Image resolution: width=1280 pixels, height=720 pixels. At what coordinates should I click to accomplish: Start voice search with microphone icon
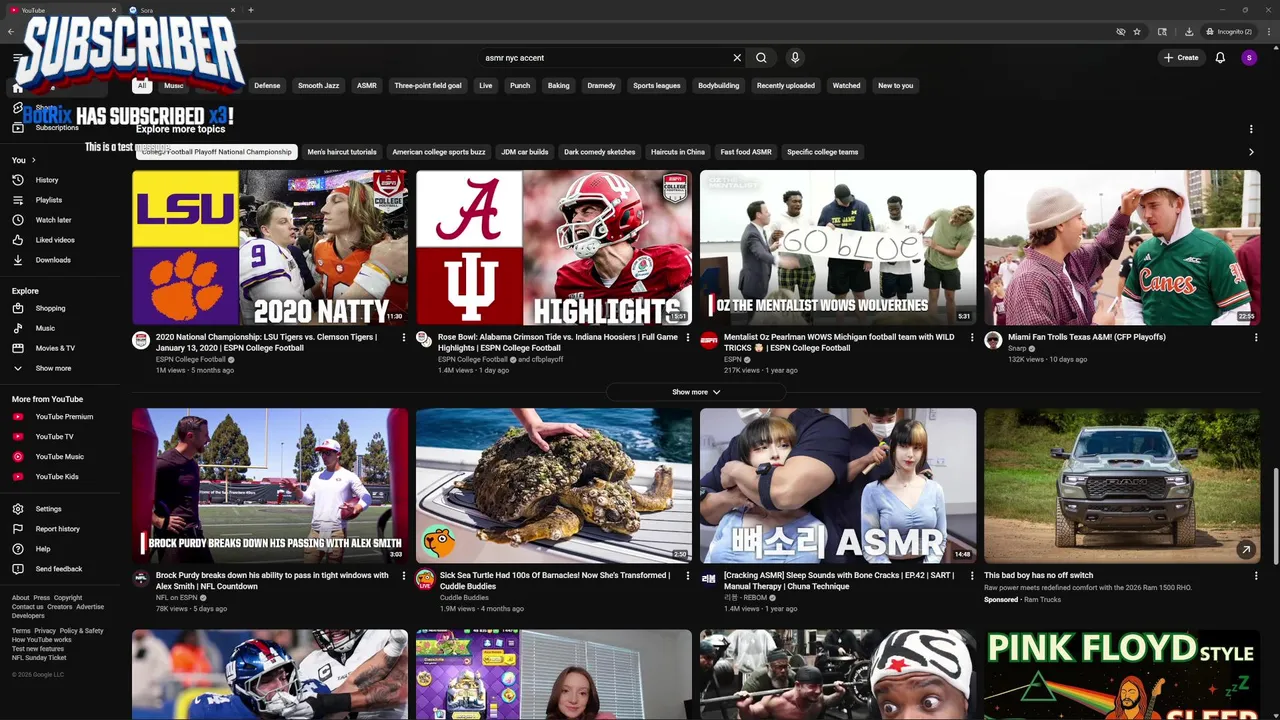click(x=795, y=58)
